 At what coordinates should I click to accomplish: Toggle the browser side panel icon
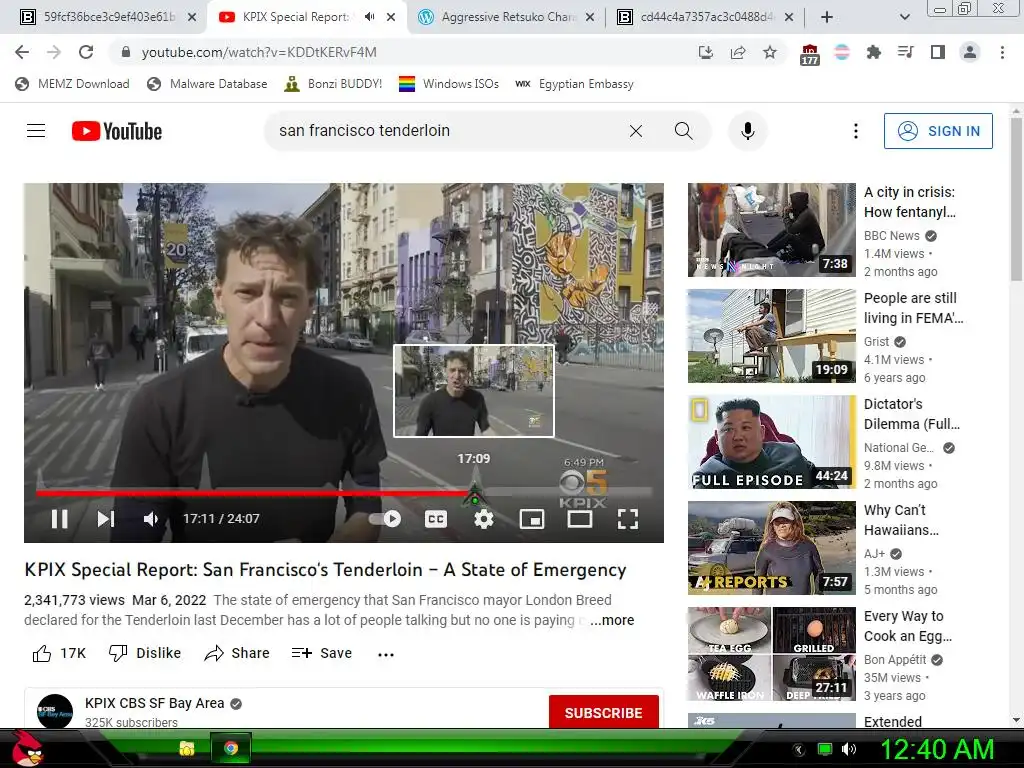tap(938, 52)
